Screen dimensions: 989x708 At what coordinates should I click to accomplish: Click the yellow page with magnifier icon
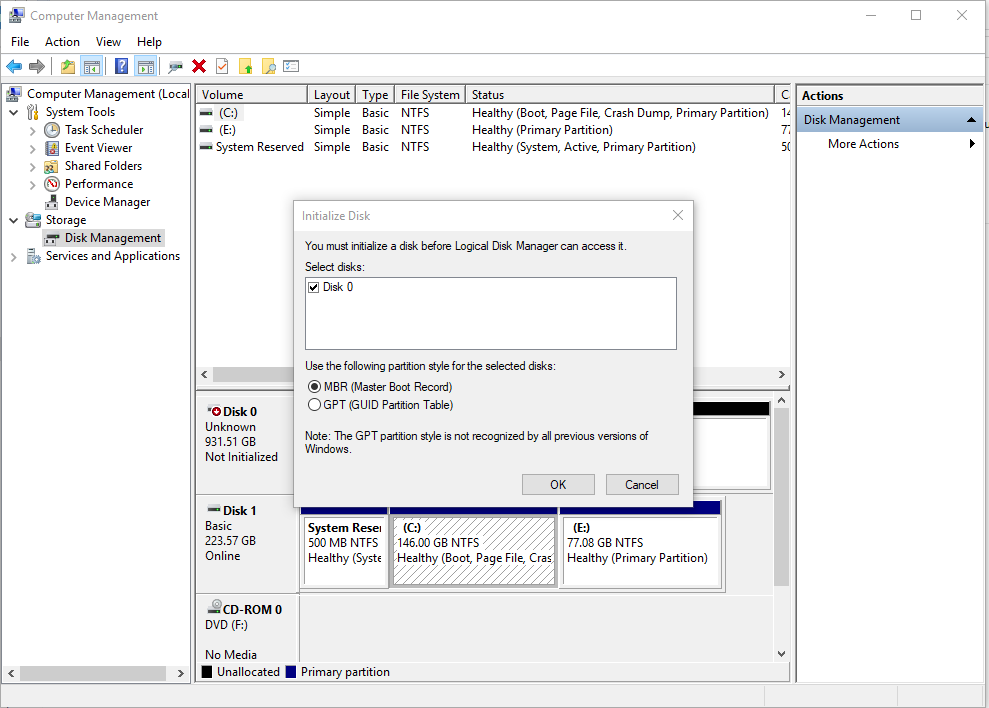(x=269, y=66)
